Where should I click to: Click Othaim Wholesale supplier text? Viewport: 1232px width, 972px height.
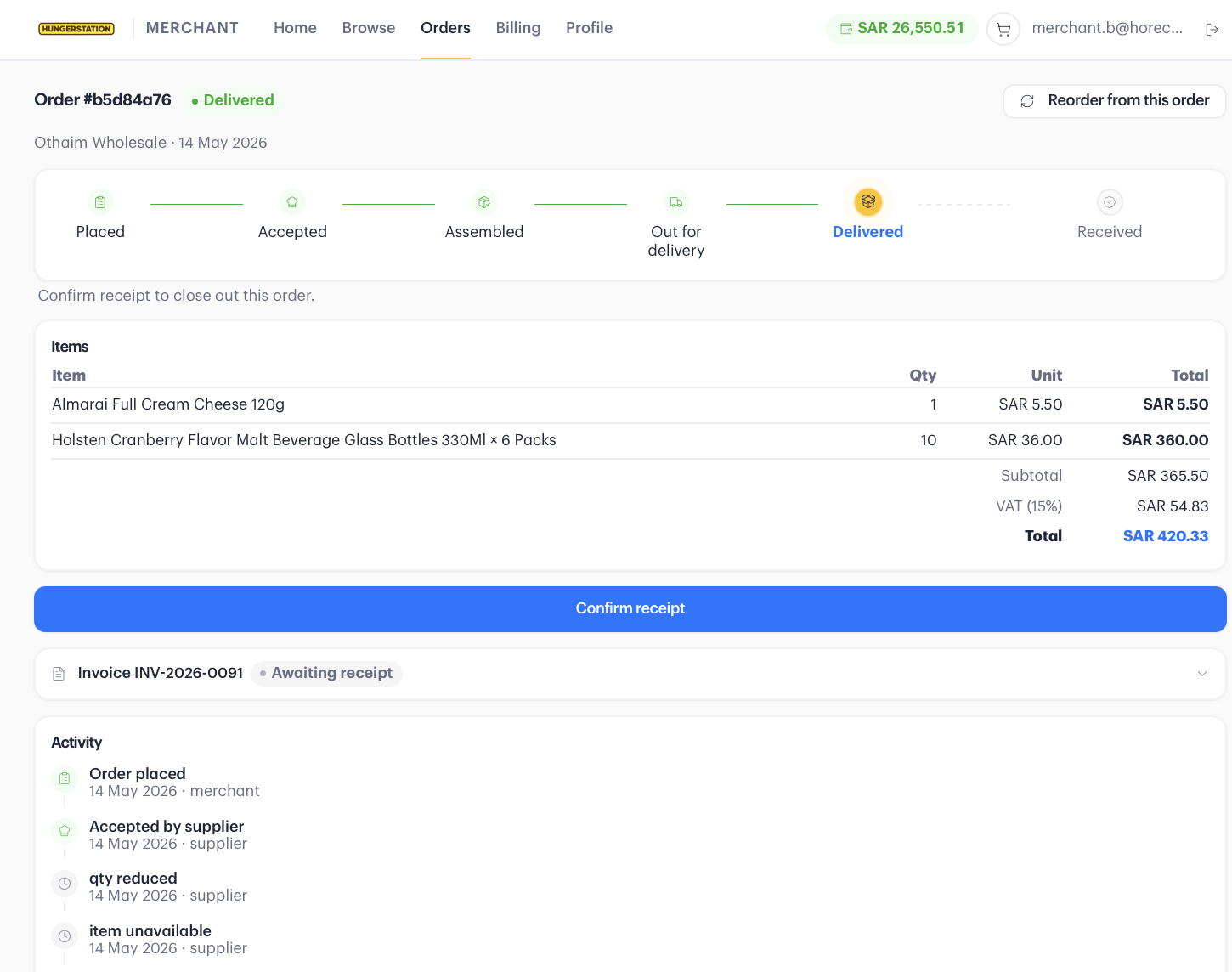(x=100, y=143)
